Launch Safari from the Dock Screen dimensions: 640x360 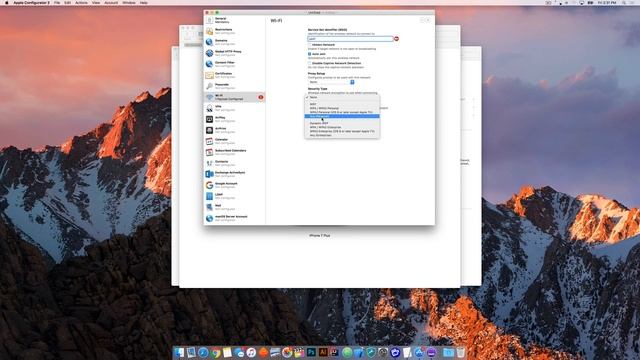click(203, 352)
